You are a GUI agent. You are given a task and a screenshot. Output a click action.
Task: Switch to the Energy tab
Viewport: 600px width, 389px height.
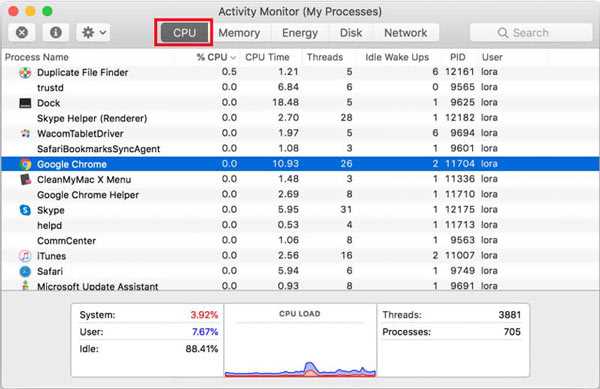click(300, 33)
